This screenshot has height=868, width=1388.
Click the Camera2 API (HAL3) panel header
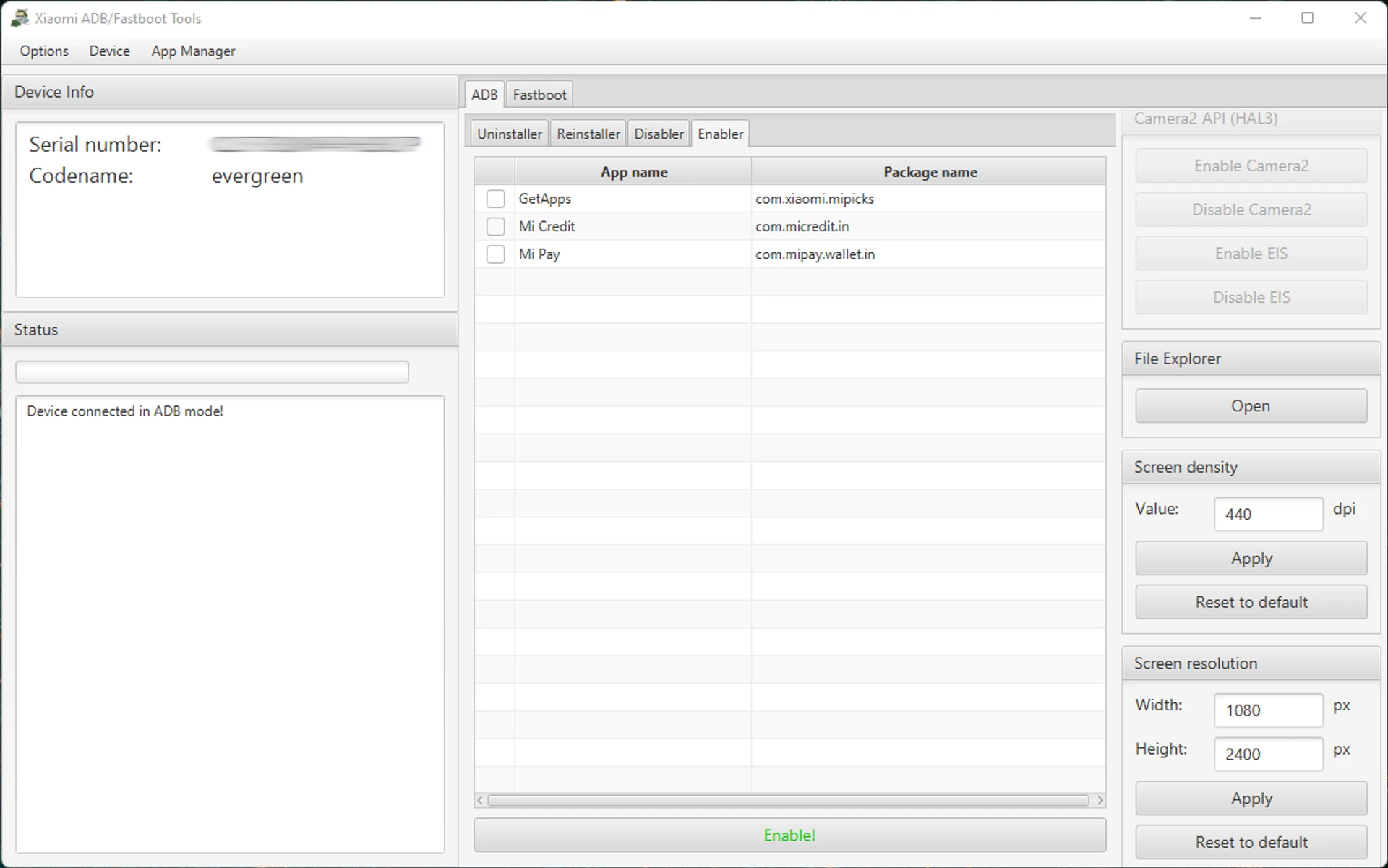tap(1251, 120)
